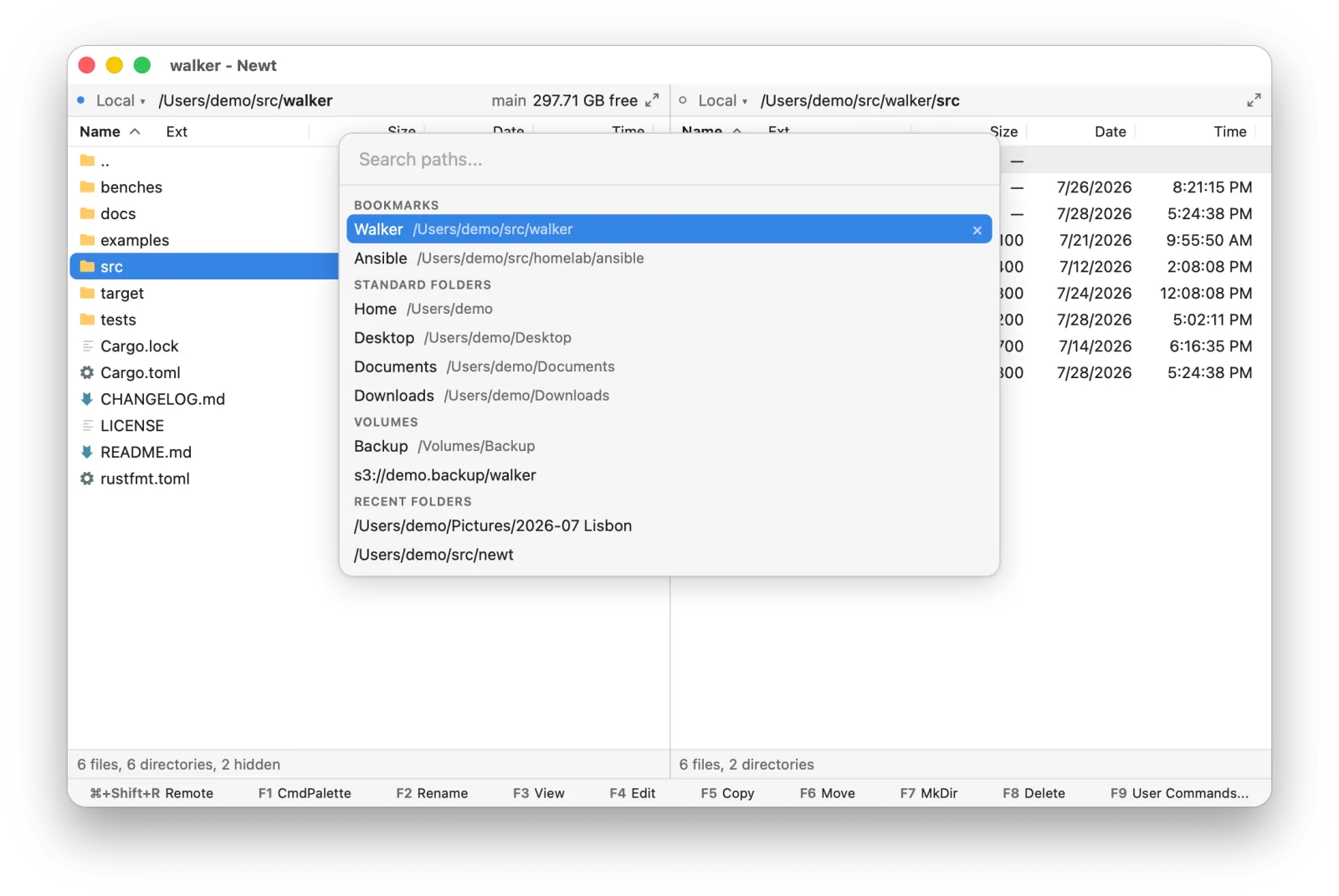Click the right pane expand arrows icon
The height and width of the screenshot is (896, 1339).
click(x=1254, y=100)
